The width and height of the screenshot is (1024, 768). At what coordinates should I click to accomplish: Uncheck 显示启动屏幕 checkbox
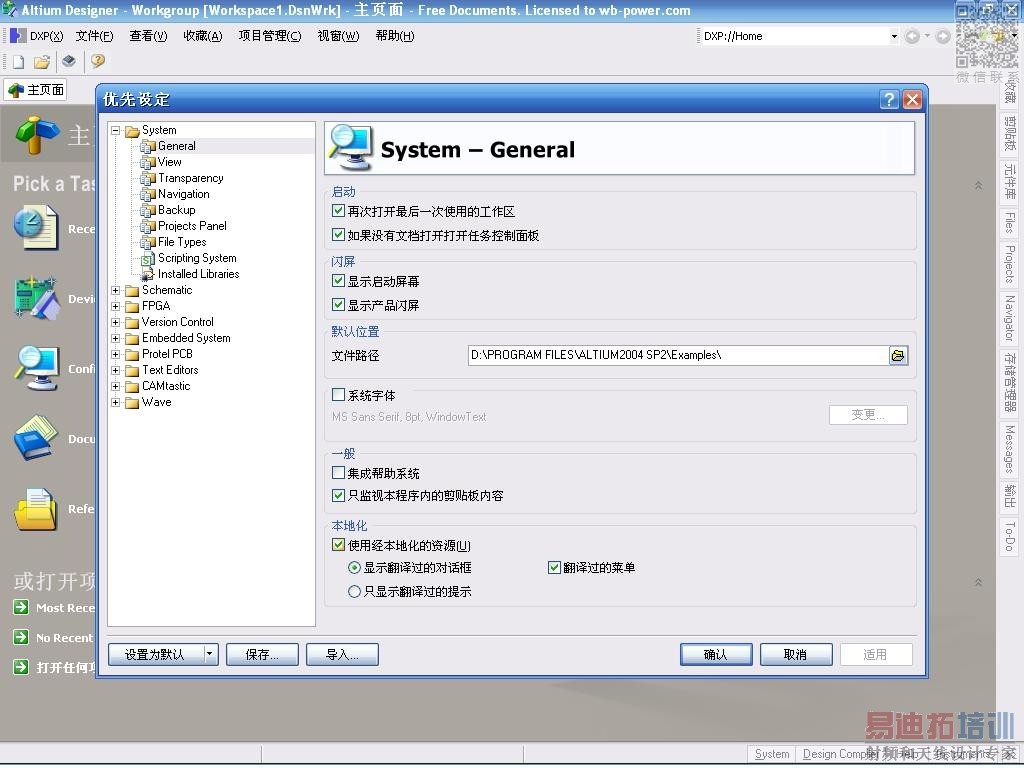[338, 281]
